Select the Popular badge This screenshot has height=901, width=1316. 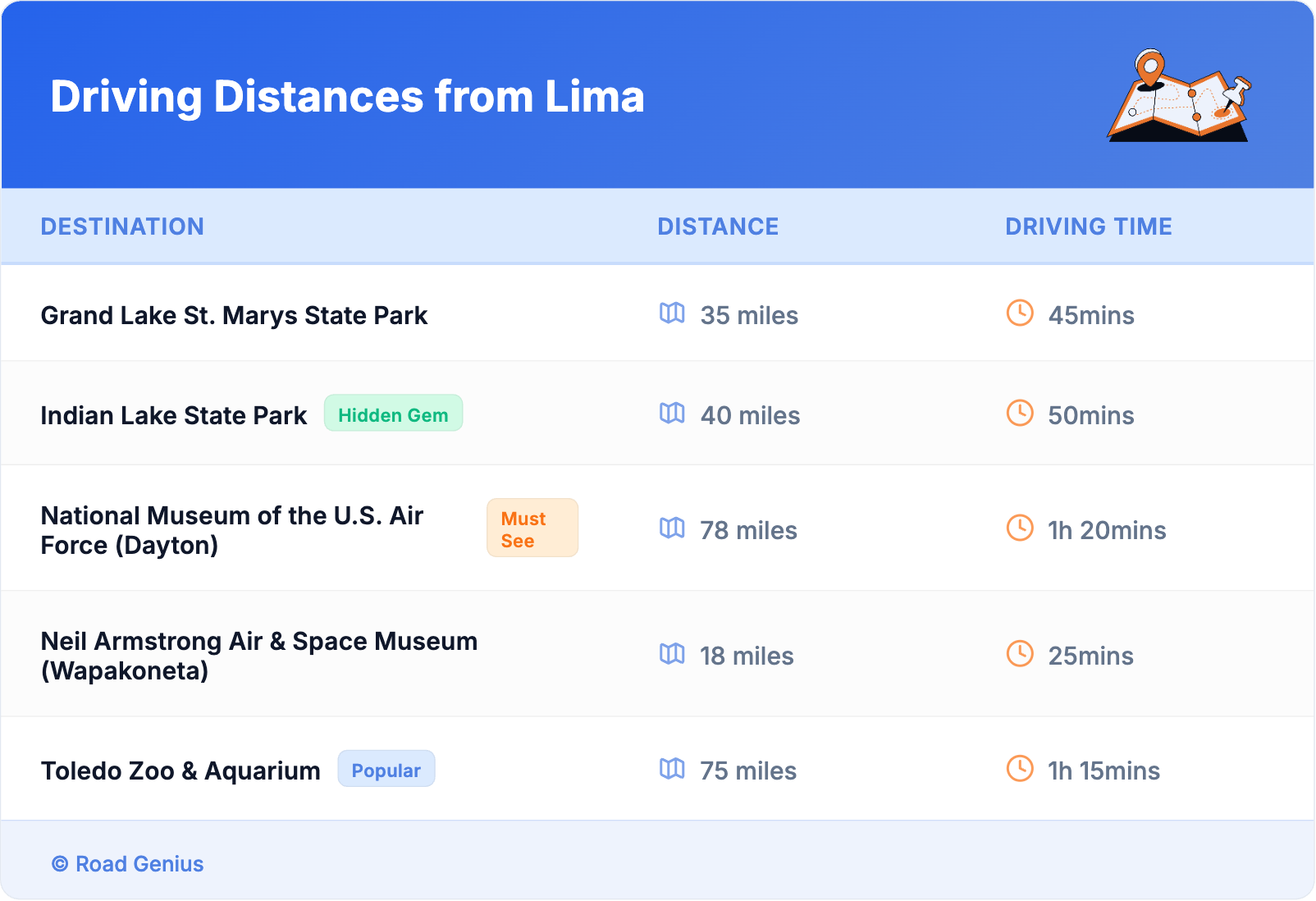tap(386, 770)
